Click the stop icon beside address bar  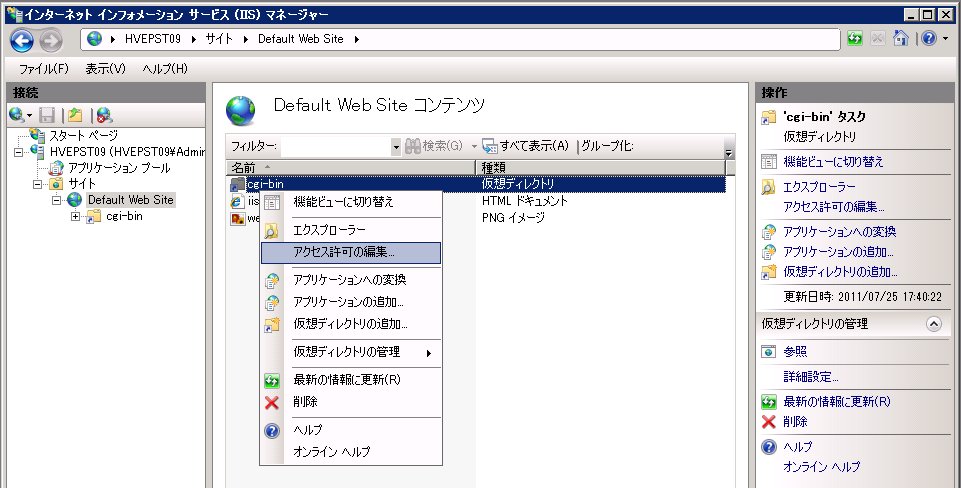[x=878, y=39]
